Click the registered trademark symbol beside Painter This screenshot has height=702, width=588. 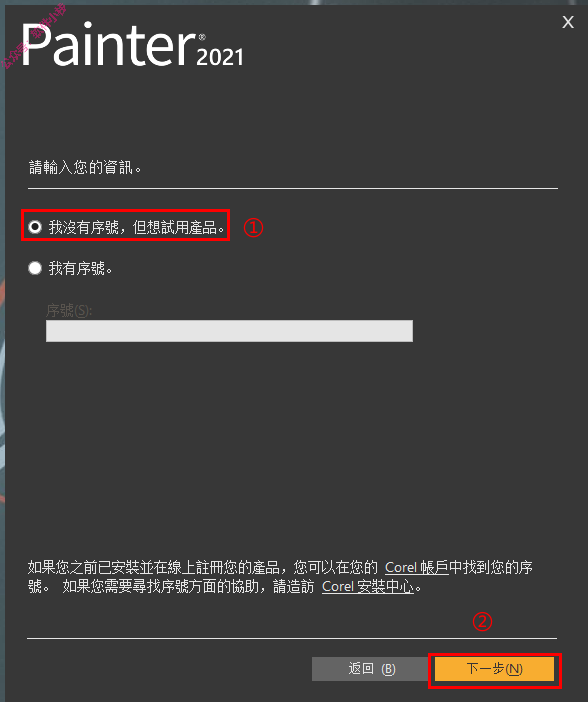(202, 37)
